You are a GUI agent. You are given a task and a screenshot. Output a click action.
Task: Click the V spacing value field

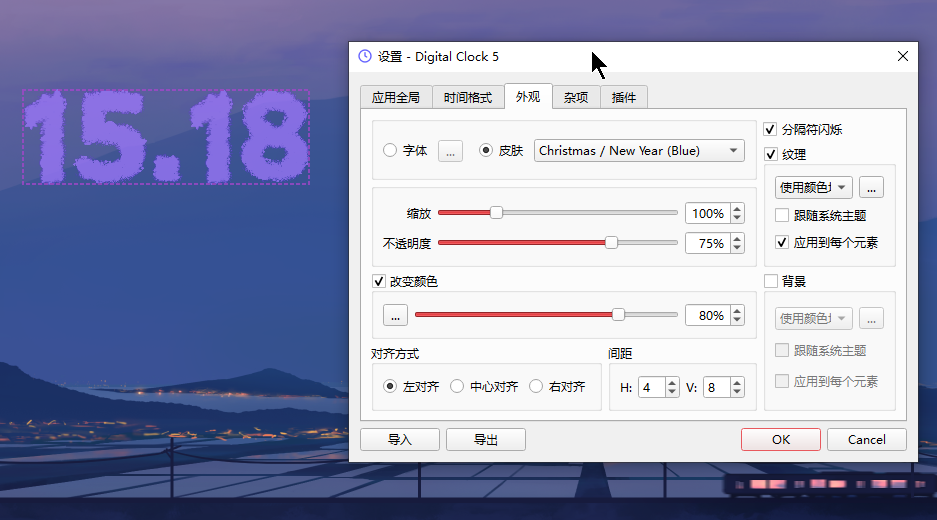tap(716, 387)
